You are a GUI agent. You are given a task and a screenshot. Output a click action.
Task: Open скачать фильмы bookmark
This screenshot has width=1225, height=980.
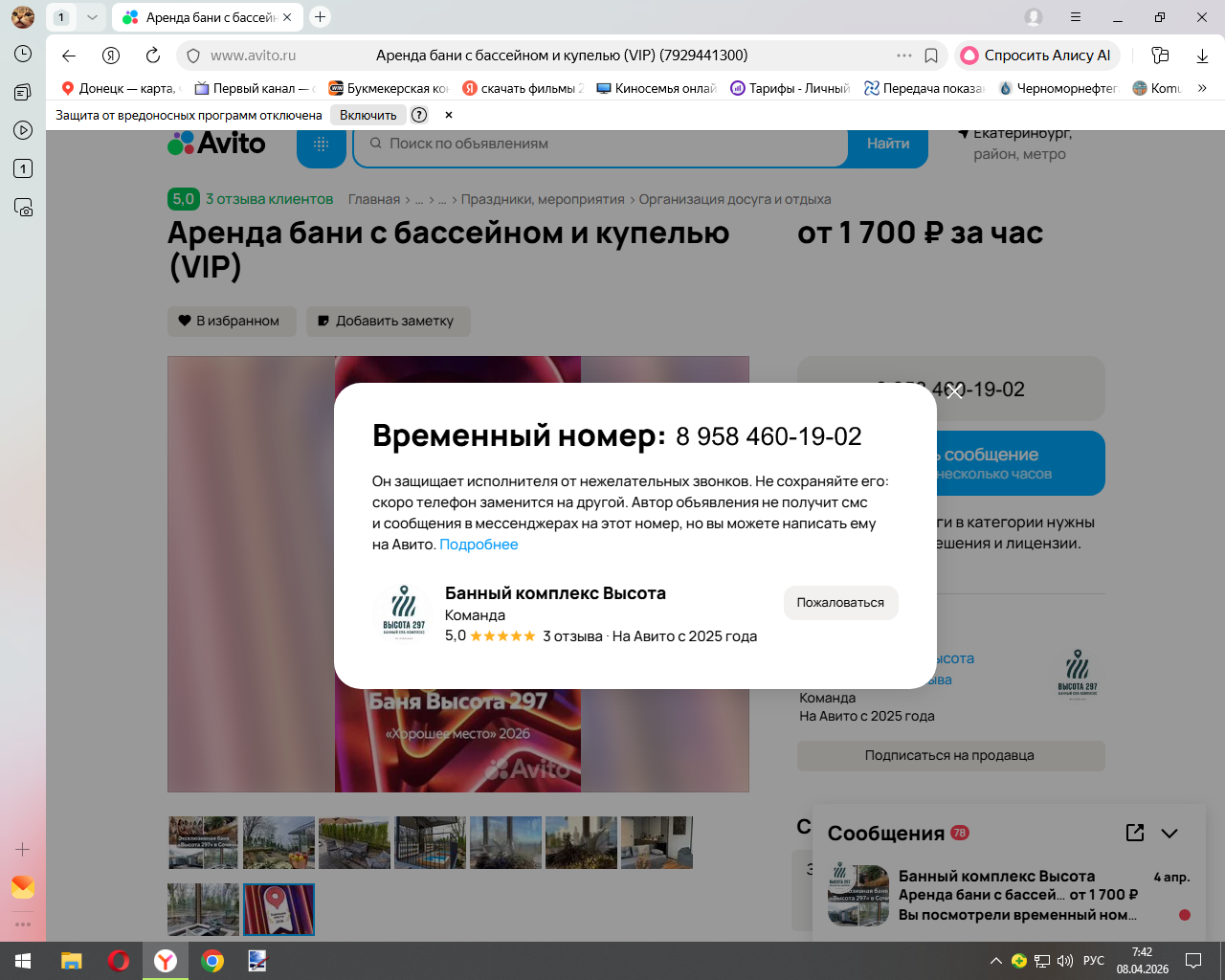(x=523, y=88)
